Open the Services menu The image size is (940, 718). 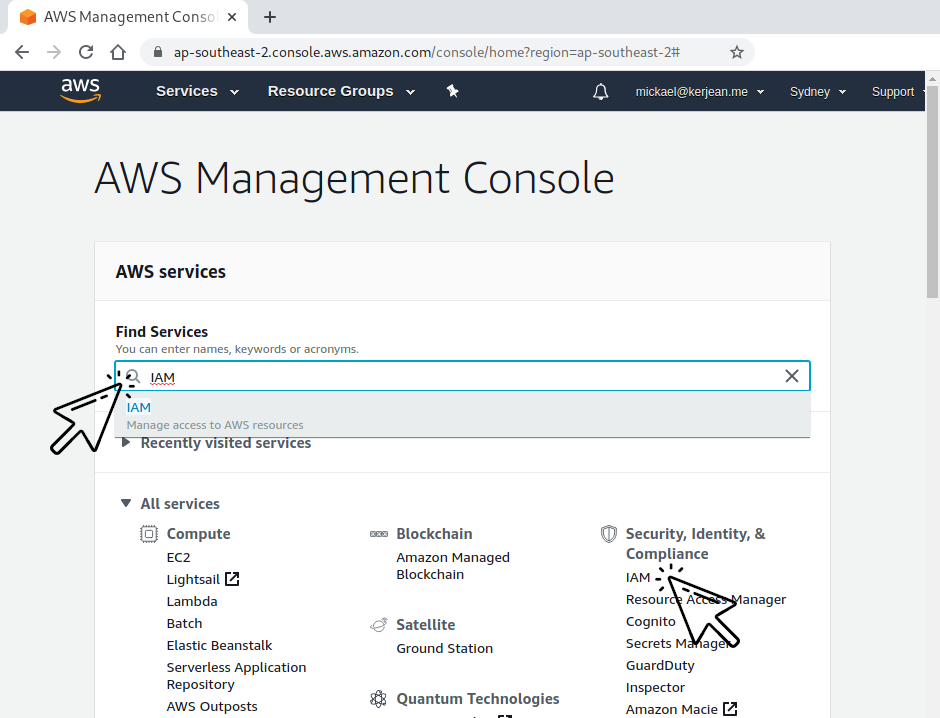point(197,91)
